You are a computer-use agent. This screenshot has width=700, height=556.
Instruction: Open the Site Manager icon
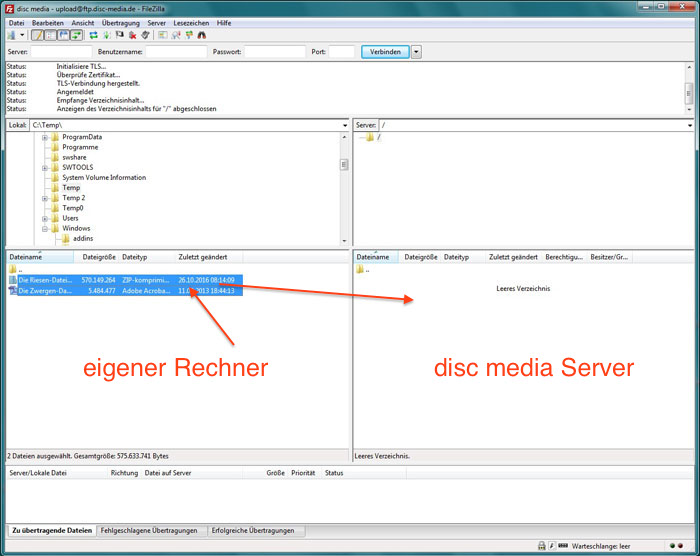click(11, 35)
